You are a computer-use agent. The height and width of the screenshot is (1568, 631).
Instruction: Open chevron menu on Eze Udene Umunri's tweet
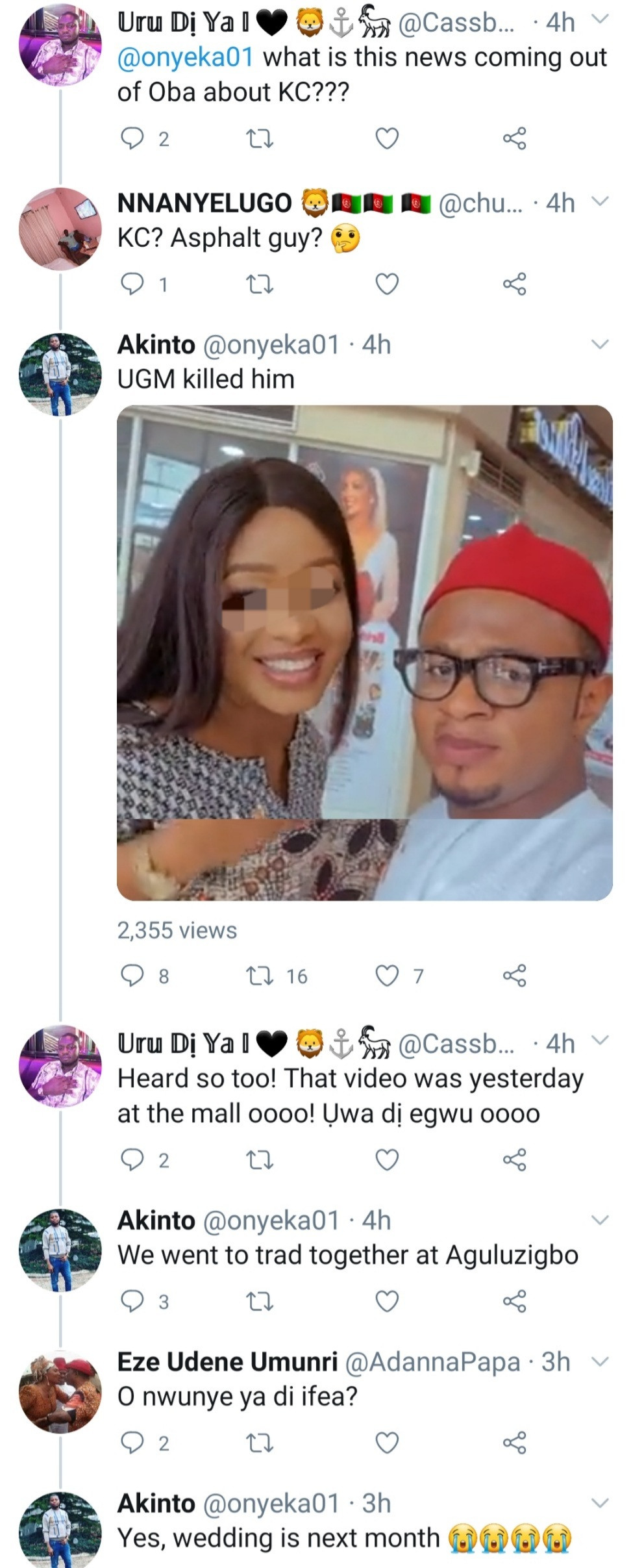coord(600,1361)
